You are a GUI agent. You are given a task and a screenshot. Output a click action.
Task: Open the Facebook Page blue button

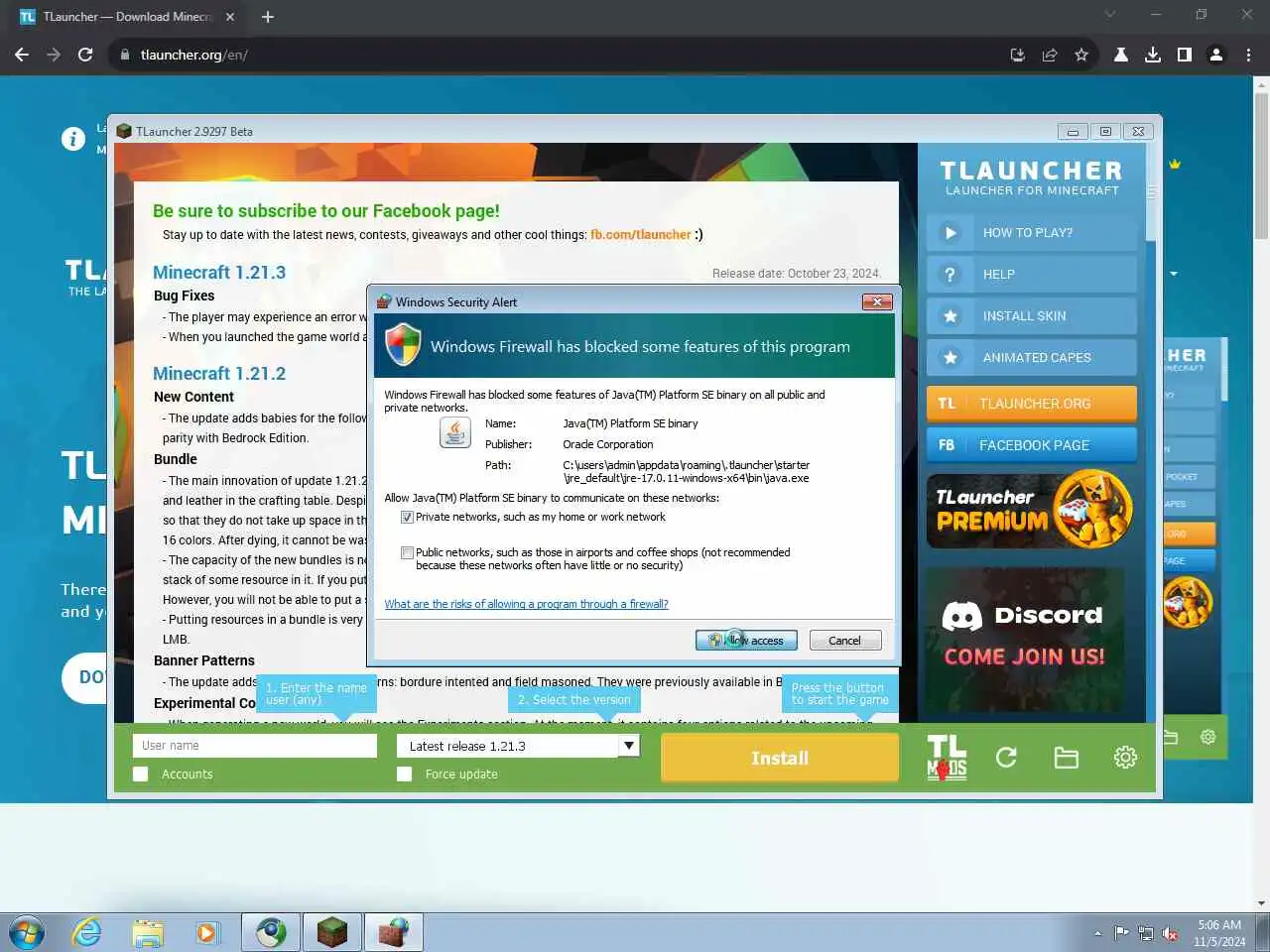1032,445
